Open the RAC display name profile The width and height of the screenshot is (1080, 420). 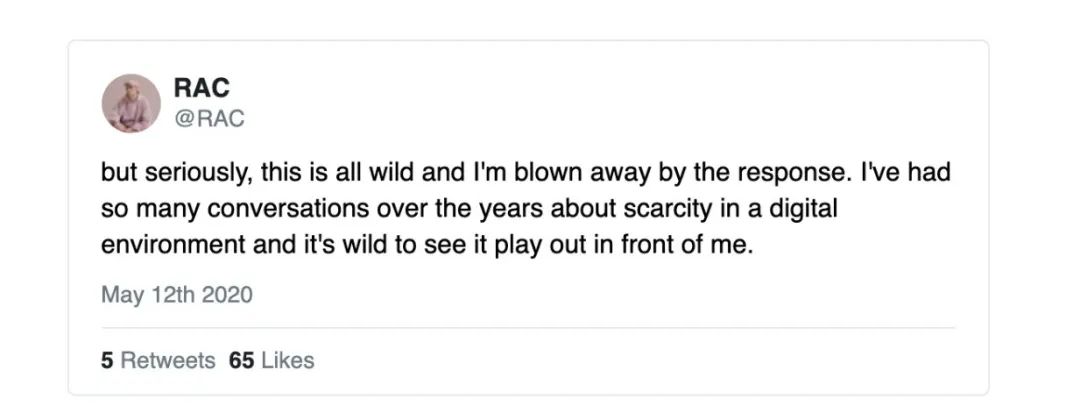(202, 87)
